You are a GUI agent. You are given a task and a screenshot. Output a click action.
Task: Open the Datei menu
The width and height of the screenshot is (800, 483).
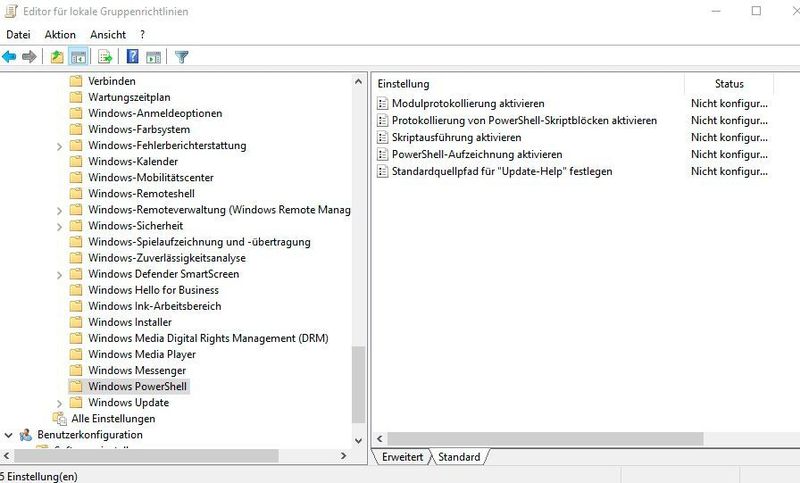(x=18, y=34)
